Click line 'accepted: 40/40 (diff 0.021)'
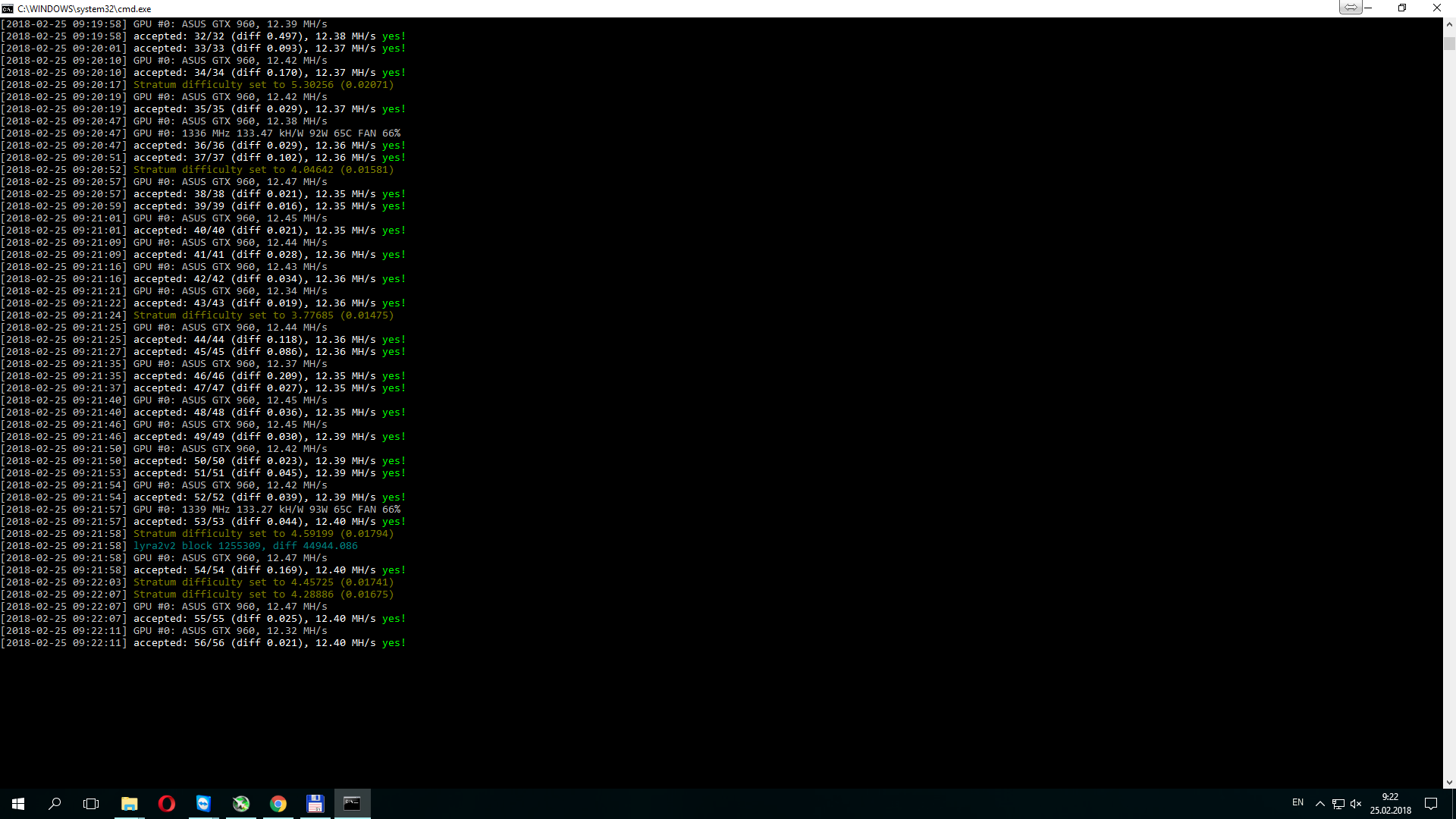 click(203, 231)
